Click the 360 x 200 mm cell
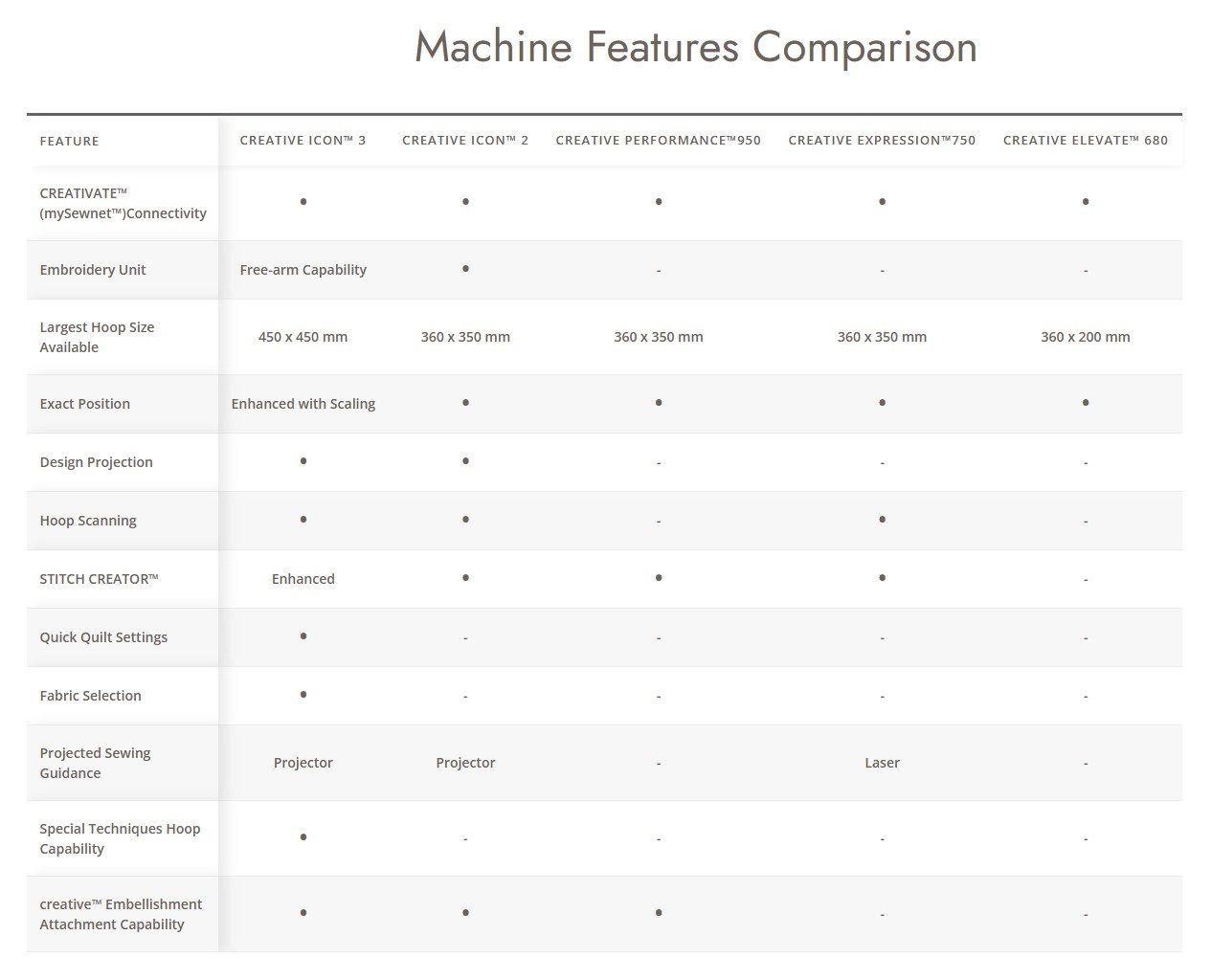 coord(1086,337)
